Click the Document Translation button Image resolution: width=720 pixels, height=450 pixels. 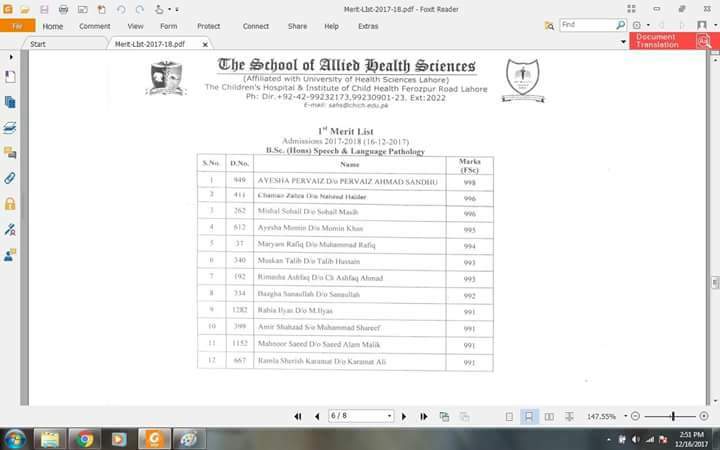point(664,41)
